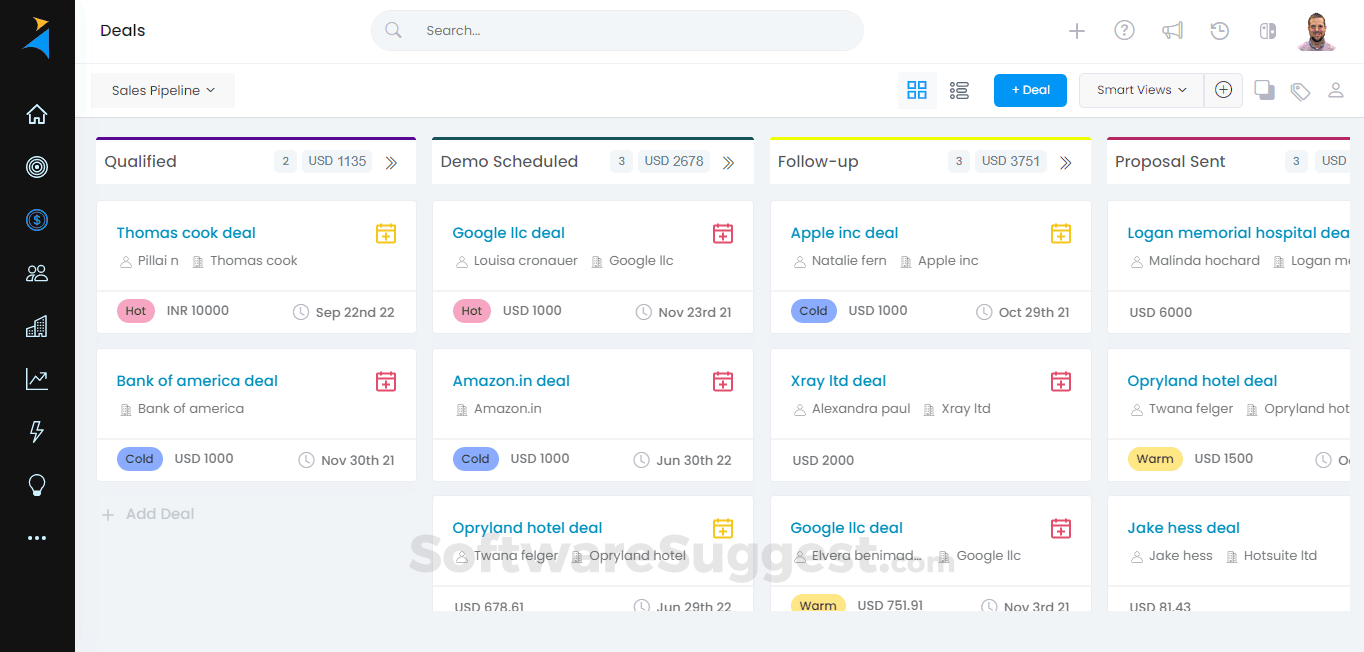
Task: Open the Jake hess deal link
Action: (1183, 528)
